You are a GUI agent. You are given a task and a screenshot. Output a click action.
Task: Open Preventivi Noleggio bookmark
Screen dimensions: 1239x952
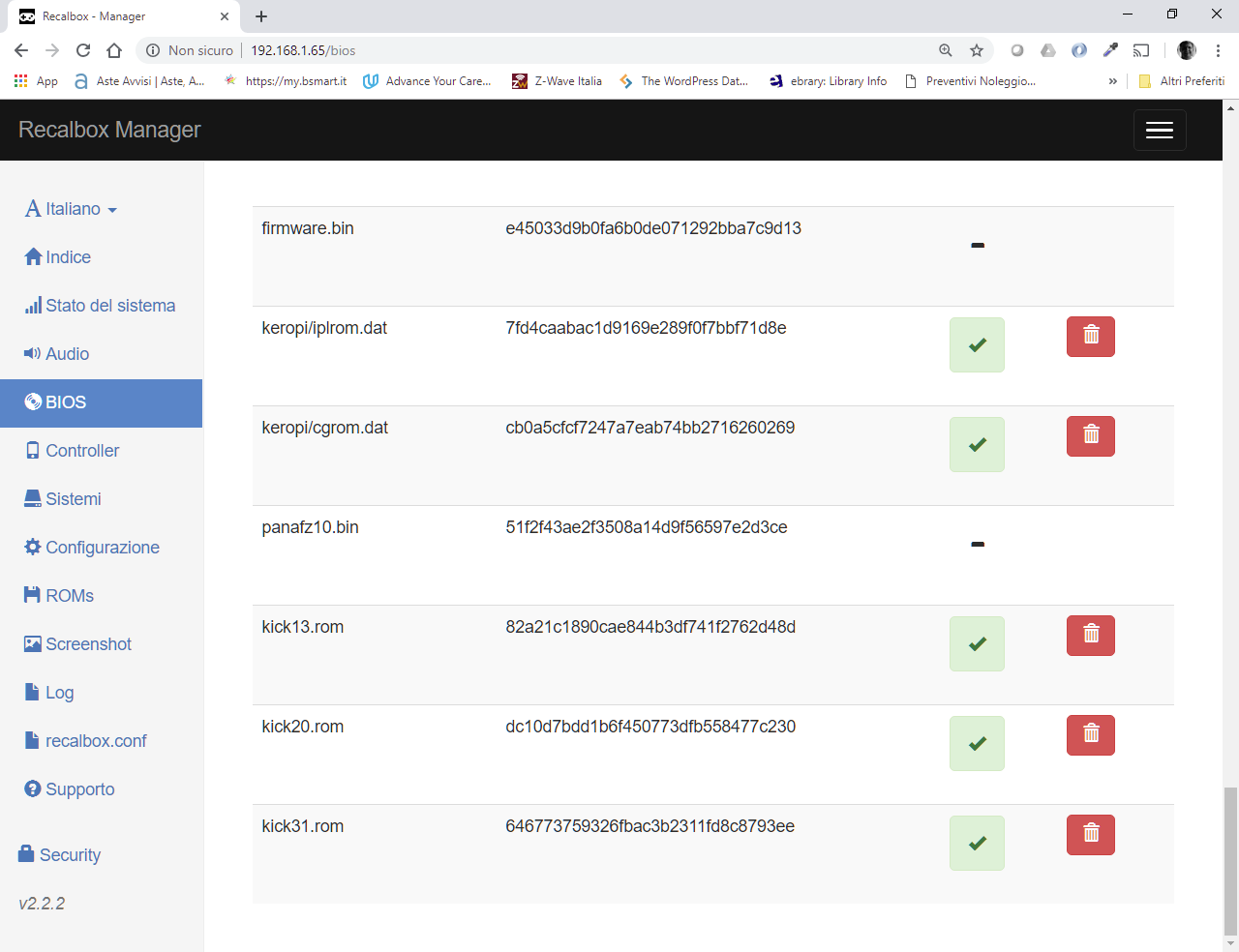click(x=970, y=81)
